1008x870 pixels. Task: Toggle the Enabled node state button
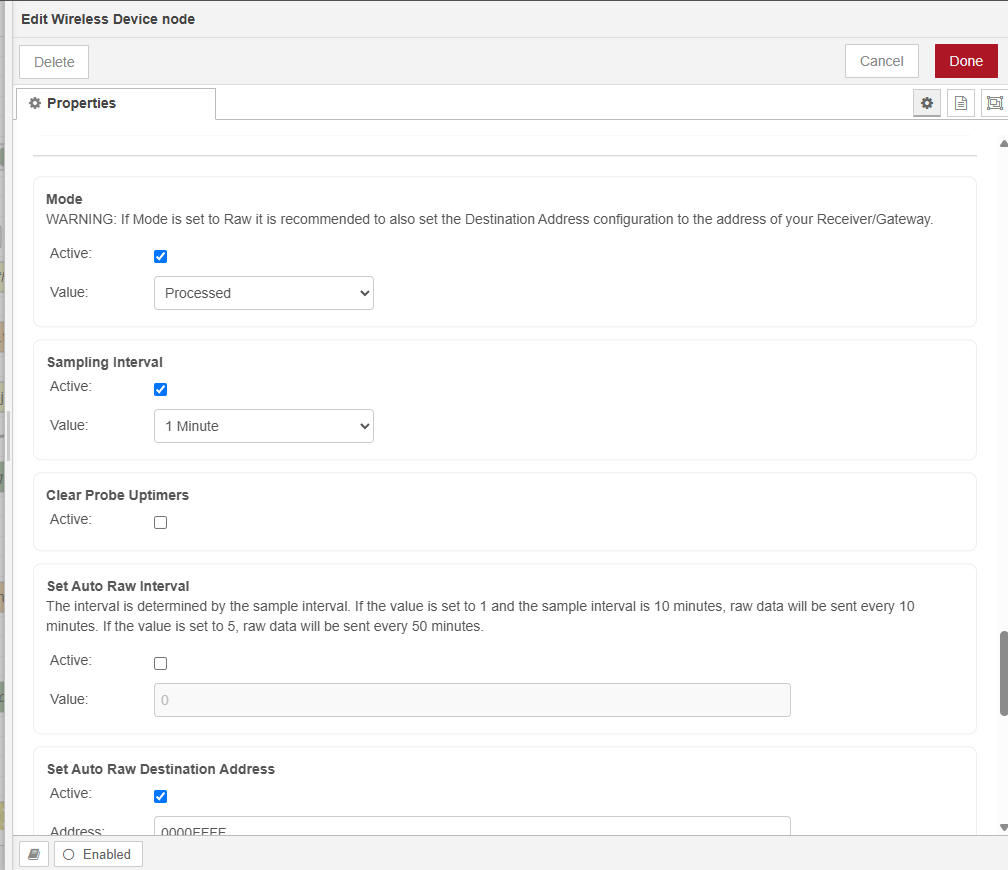tap(98, 854)
